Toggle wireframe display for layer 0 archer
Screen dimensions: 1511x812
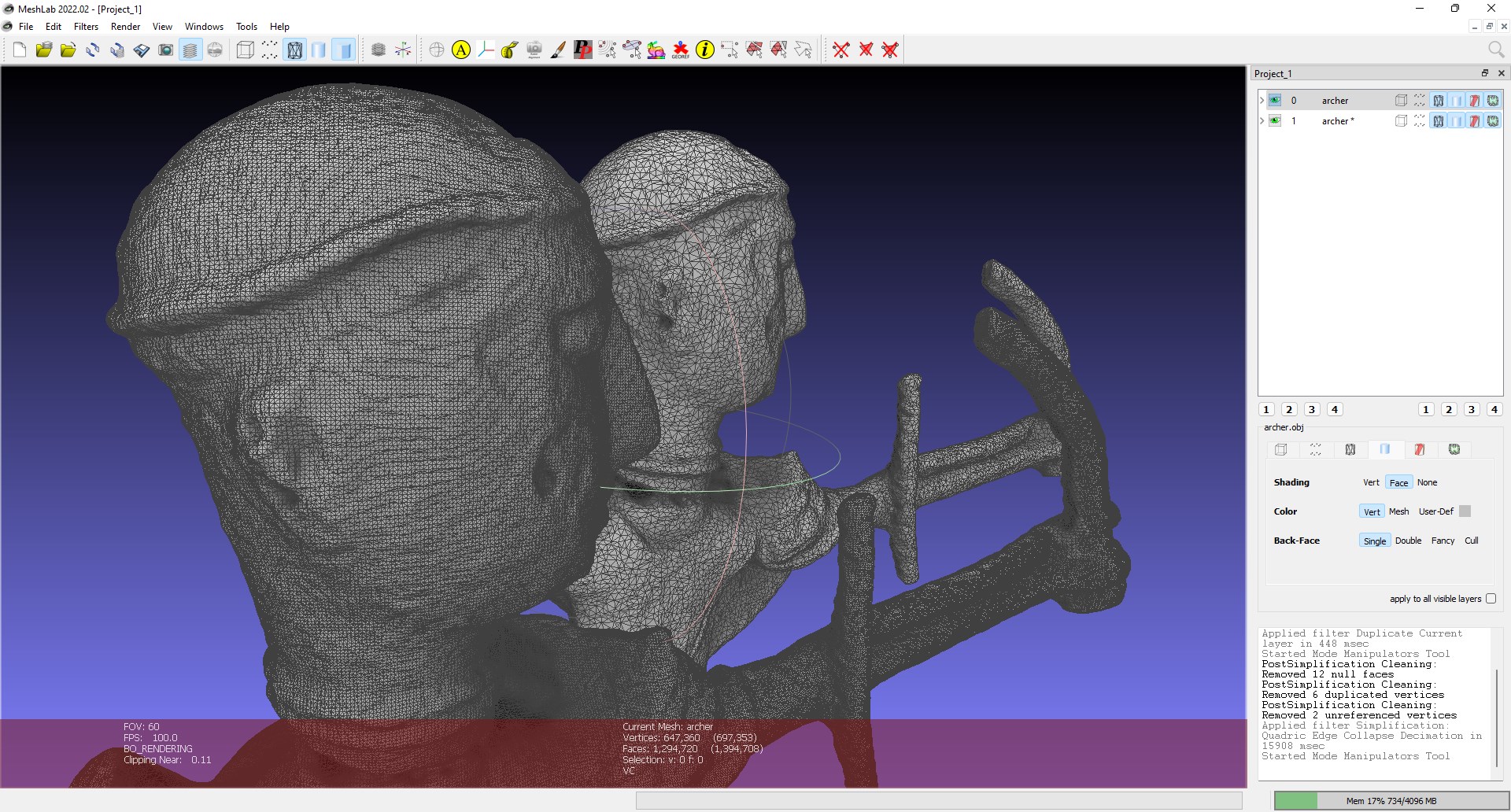[x=1439, y=100]
